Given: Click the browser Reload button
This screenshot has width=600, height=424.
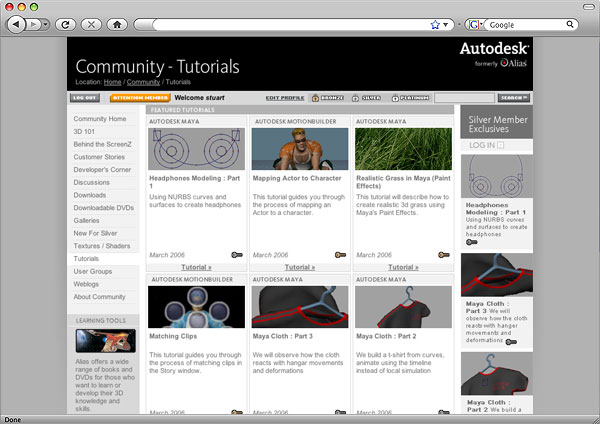Looking at the screenshot, I should point(67,23).
